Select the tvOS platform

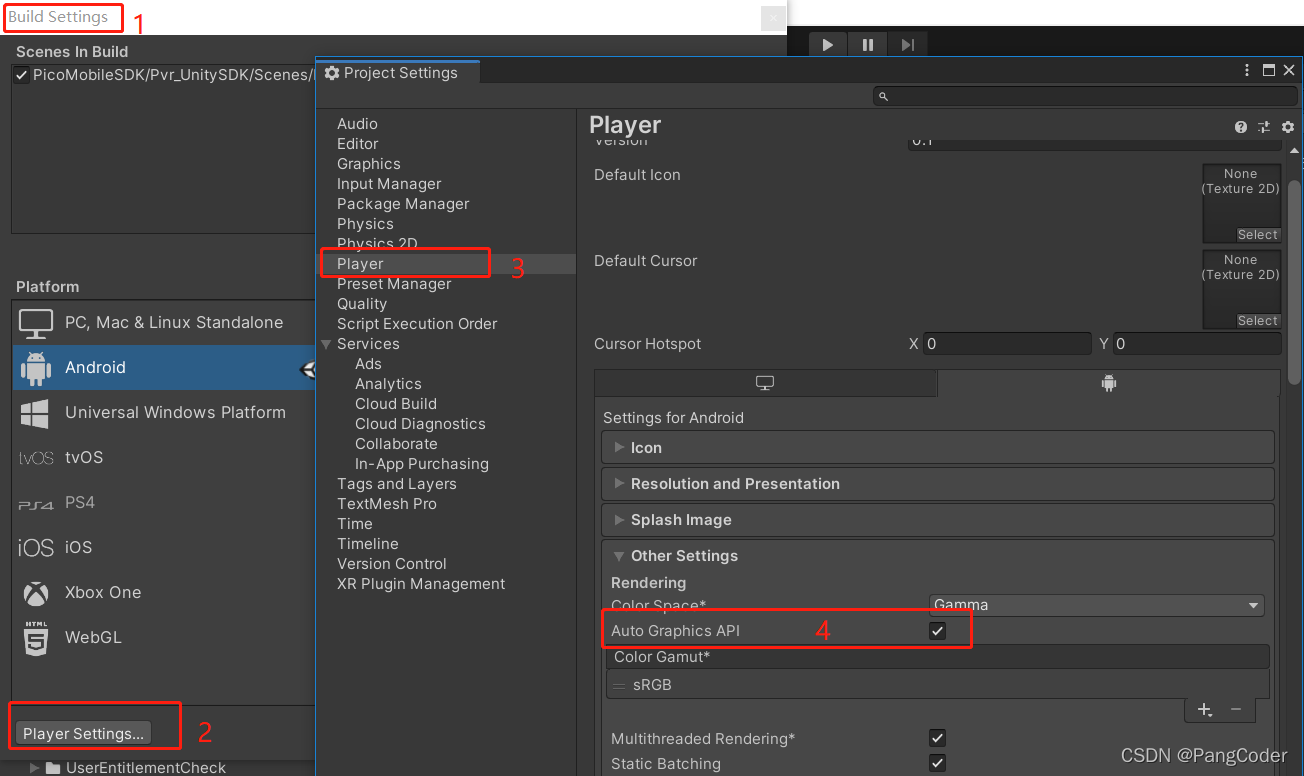(x=164, y=458)
